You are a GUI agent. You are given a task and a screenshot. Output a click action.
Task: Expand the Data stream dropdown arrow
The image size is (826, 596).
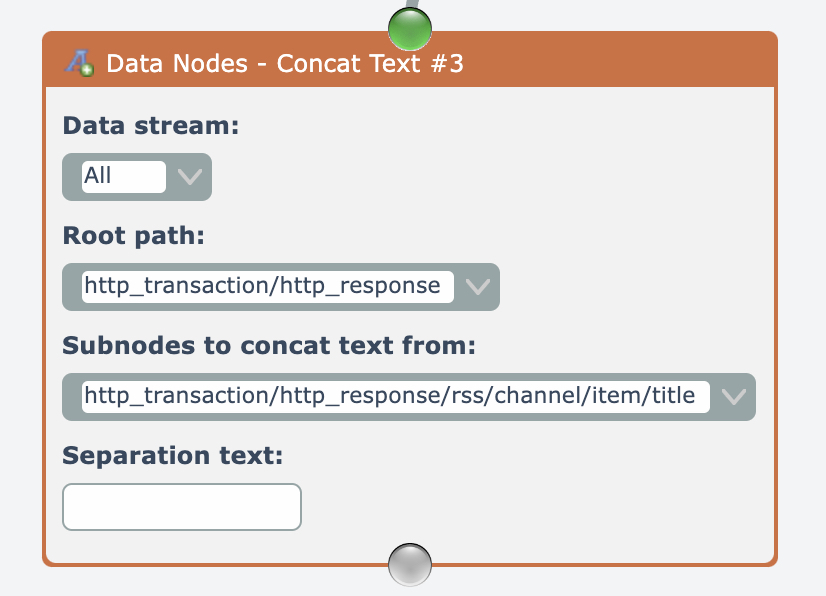pos(190,177)
